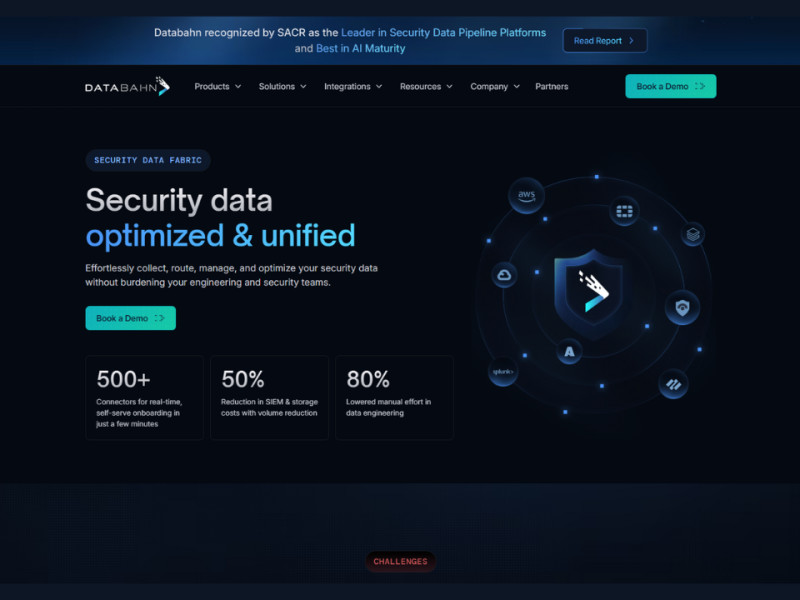Click Book a Demo below hero text
Viewport: 800px width, 600px height.
[131, 318]
